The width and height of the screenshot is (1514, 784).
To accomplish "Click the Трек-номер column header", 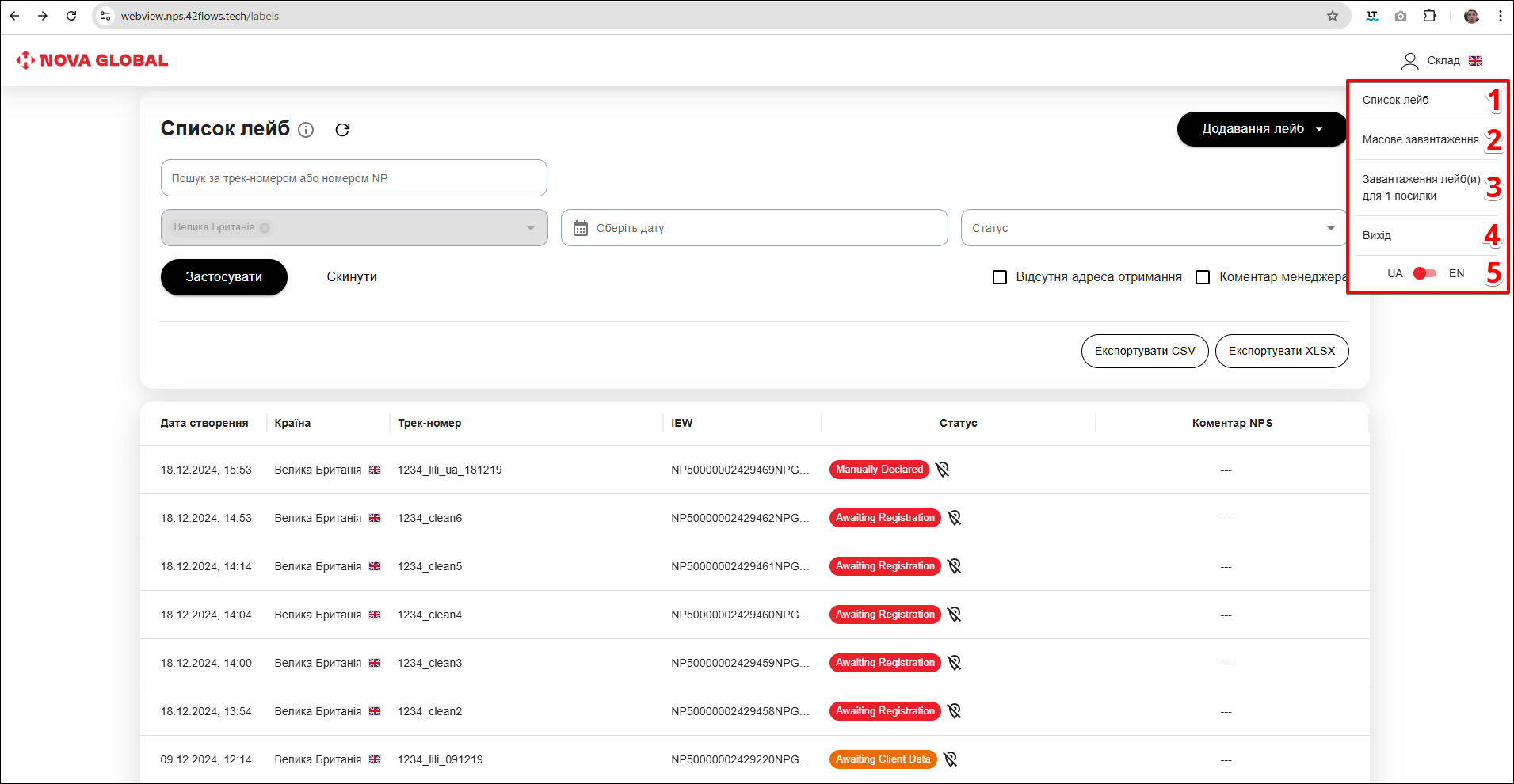I will pos(429,423).
